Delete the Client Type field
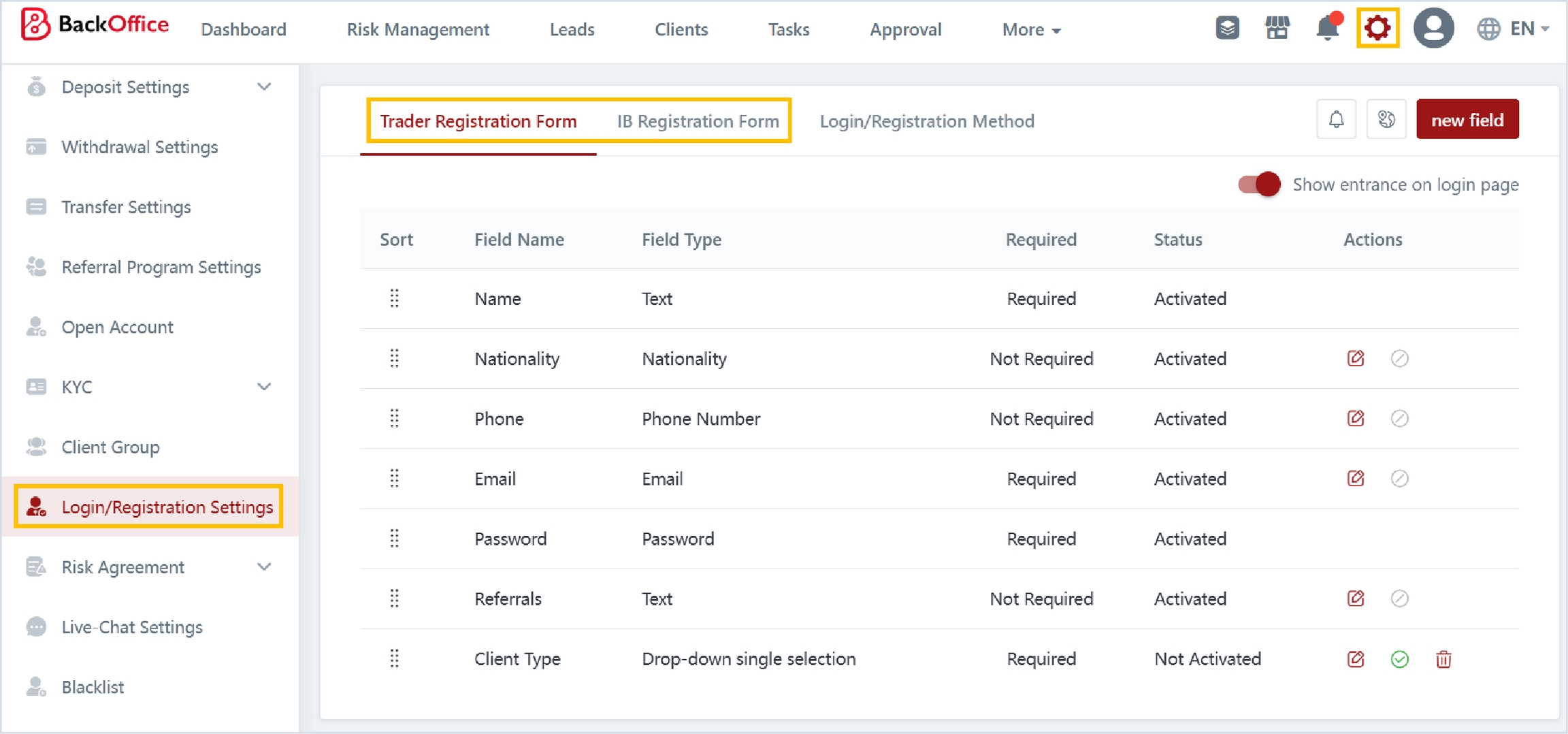 pos(1443,659)
